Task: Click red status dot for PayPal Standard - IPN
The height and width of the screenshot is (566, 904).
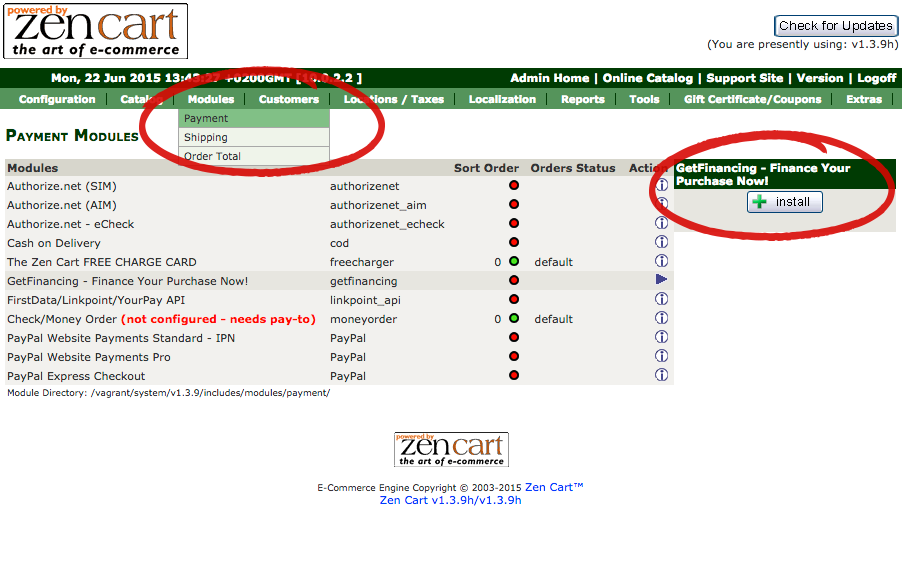Action: 514,337
